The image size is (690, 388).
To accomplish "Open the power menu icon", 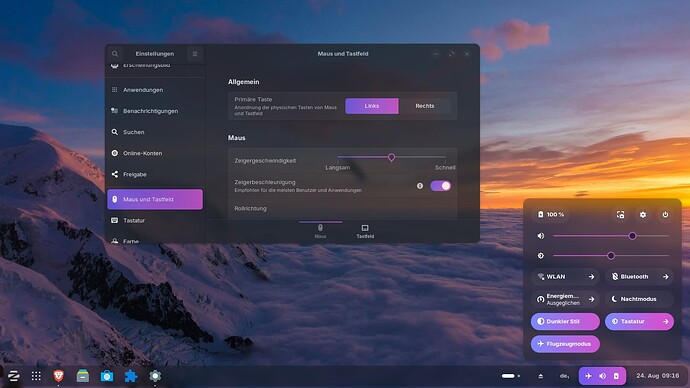I will [665, 215].
